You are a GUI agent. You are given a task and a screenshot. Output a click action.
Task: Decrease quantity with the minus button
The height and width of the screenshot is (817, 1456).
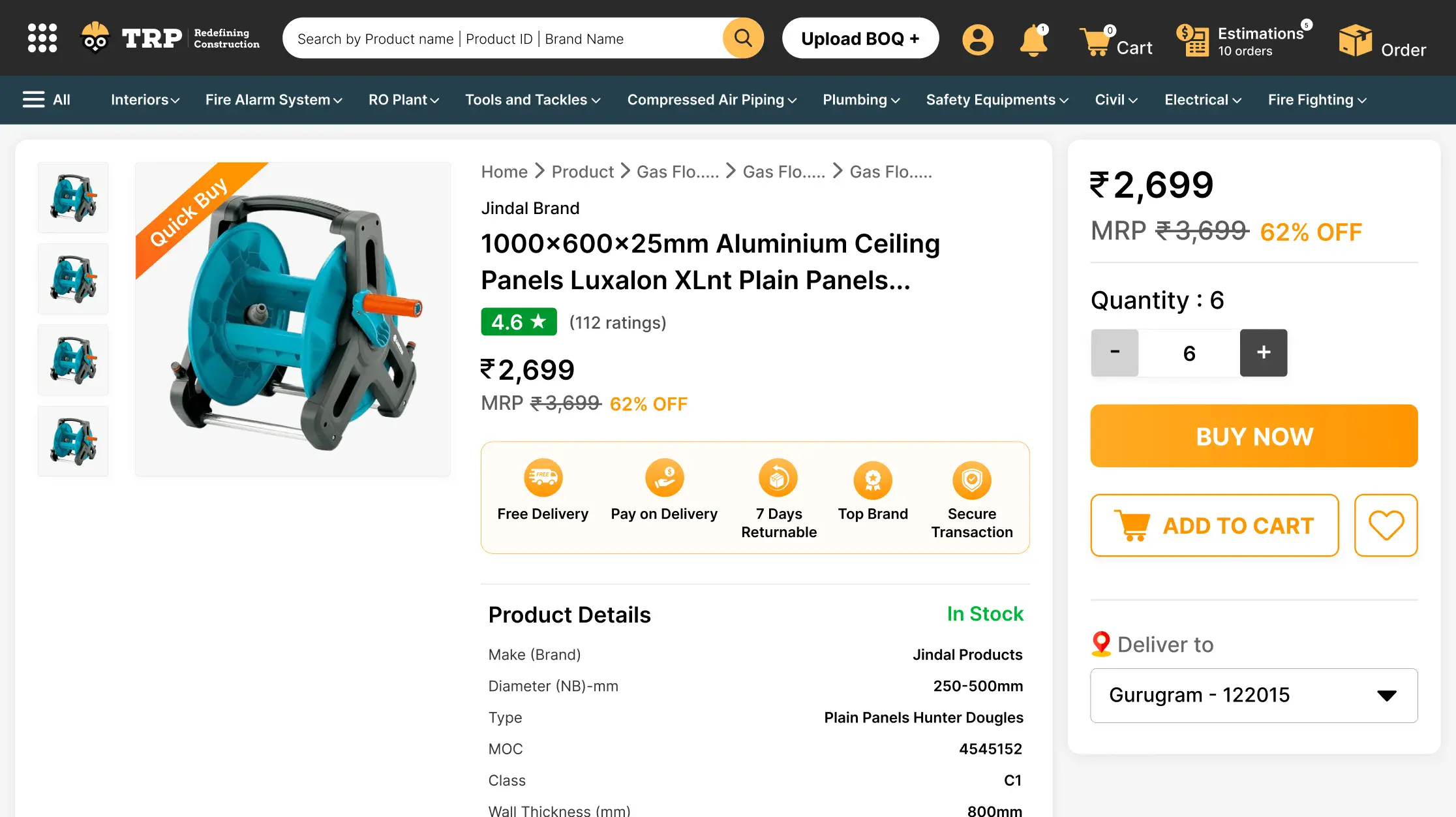pos(1114,352)
